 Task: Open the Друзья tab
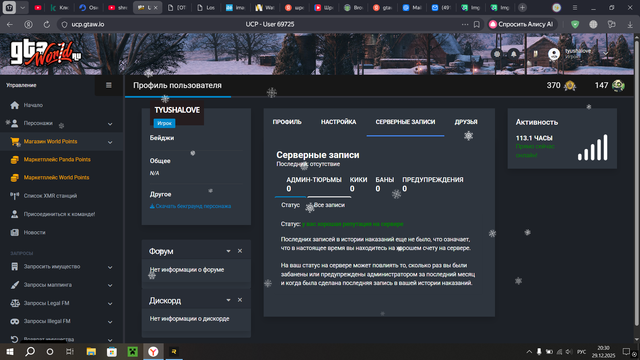(x=466, y=122)
